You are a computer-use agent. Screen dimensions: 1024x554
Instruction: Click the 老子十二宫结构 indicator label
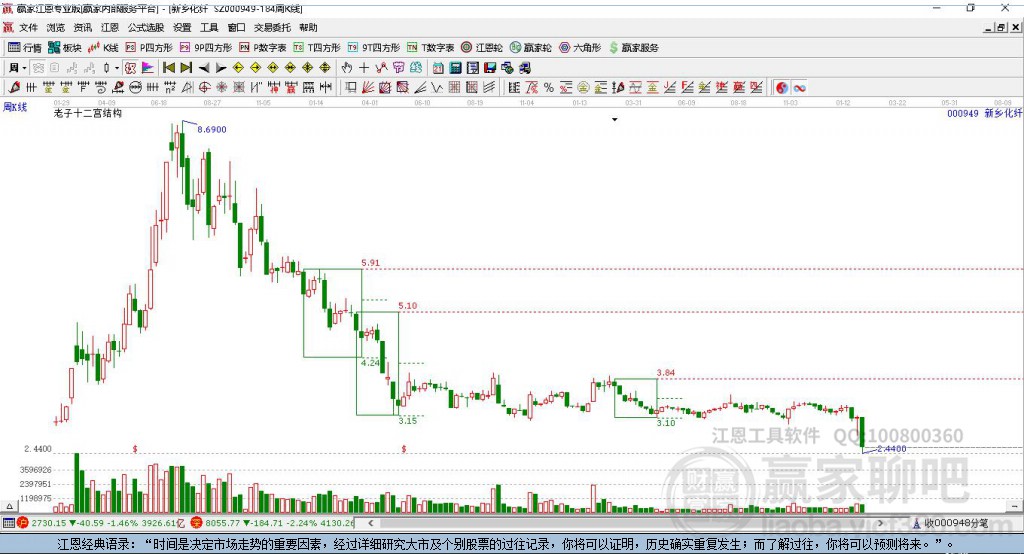tap(88, 113)
